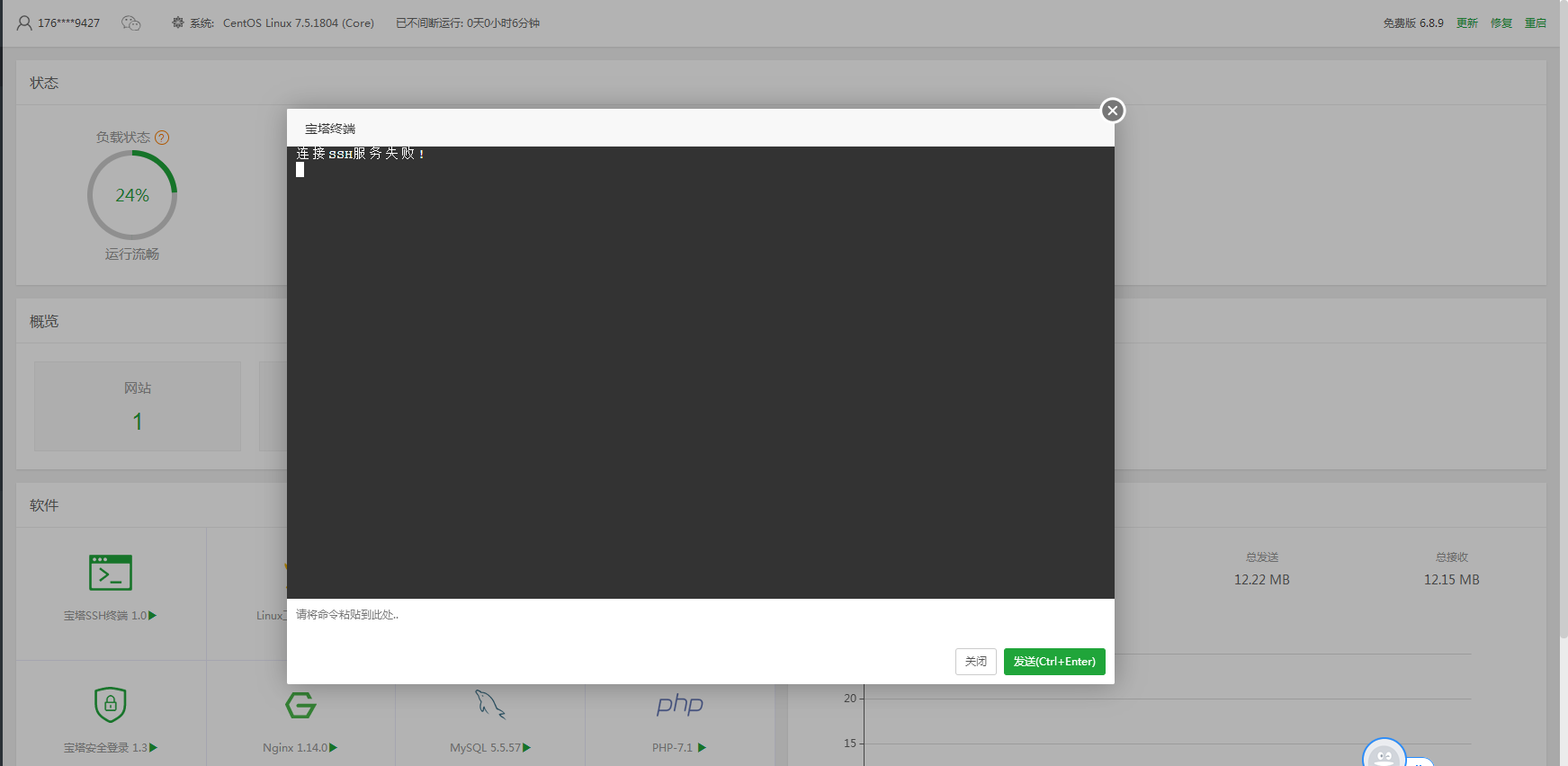
Task: Click the 关闭 button in terminal dialog
Action: [x=976, y=662]
